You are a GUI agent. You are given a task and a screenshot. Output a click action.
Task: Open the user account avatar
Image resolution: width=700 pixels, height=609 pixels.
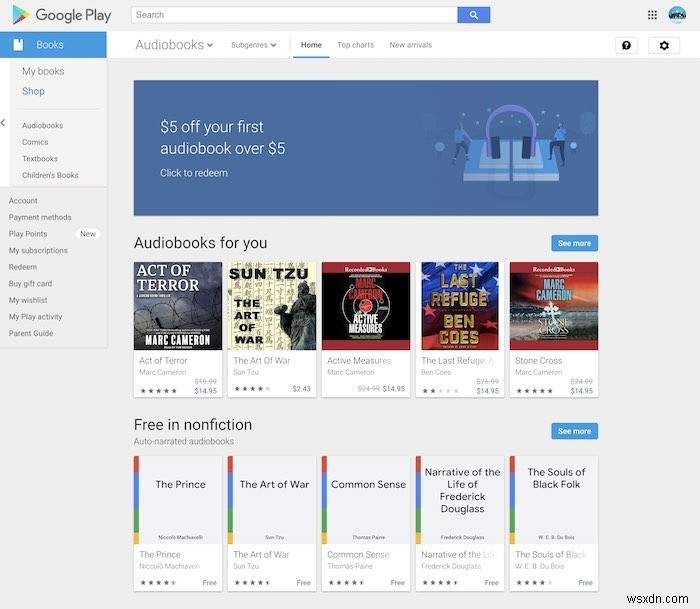pos(677,15)
